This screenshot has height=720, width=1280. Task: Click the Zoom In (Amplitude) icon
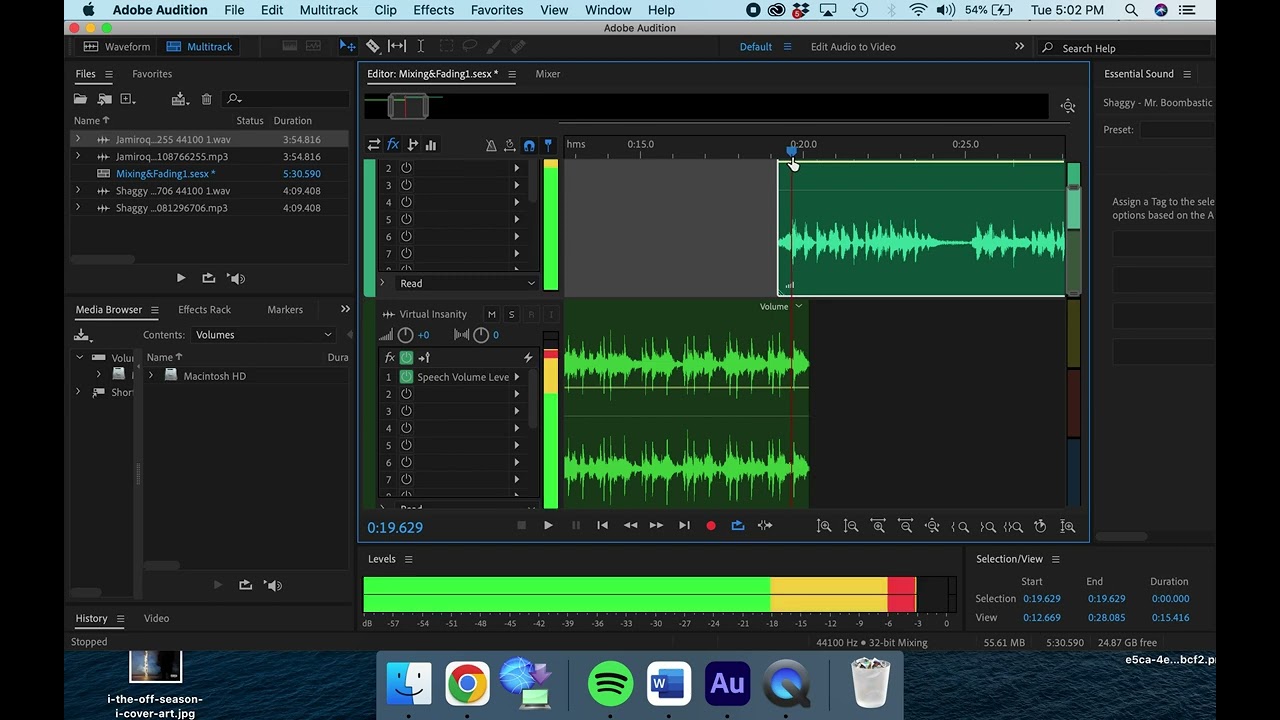click(x=824, y=526)
